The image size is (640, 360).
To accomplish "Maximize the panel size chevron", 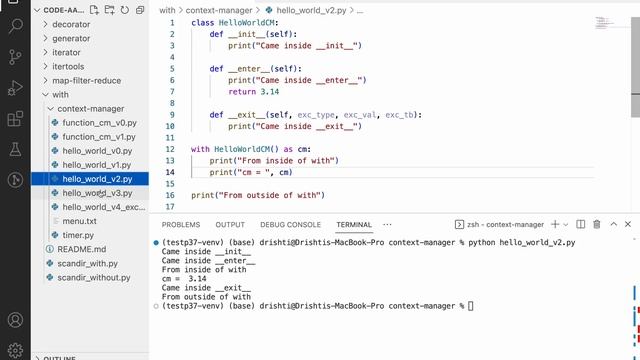I will pos(613,224).
